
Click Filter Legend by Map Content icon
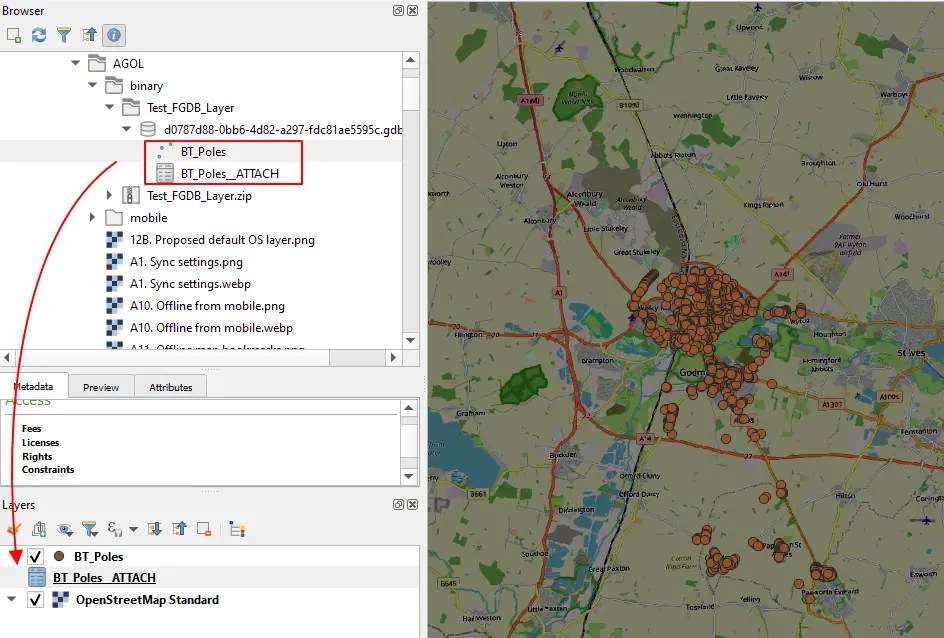pos(88,528)
